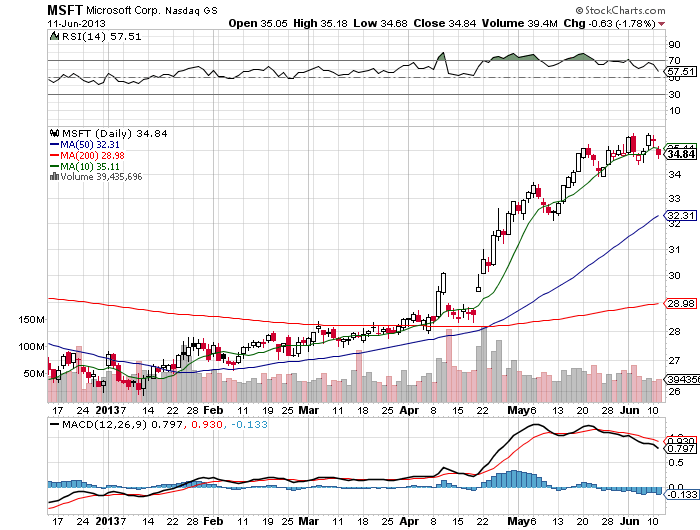This screenshot has height=530, width=700.
Task: Click the Volume 39.4M header value
Action: coord(520,23)
